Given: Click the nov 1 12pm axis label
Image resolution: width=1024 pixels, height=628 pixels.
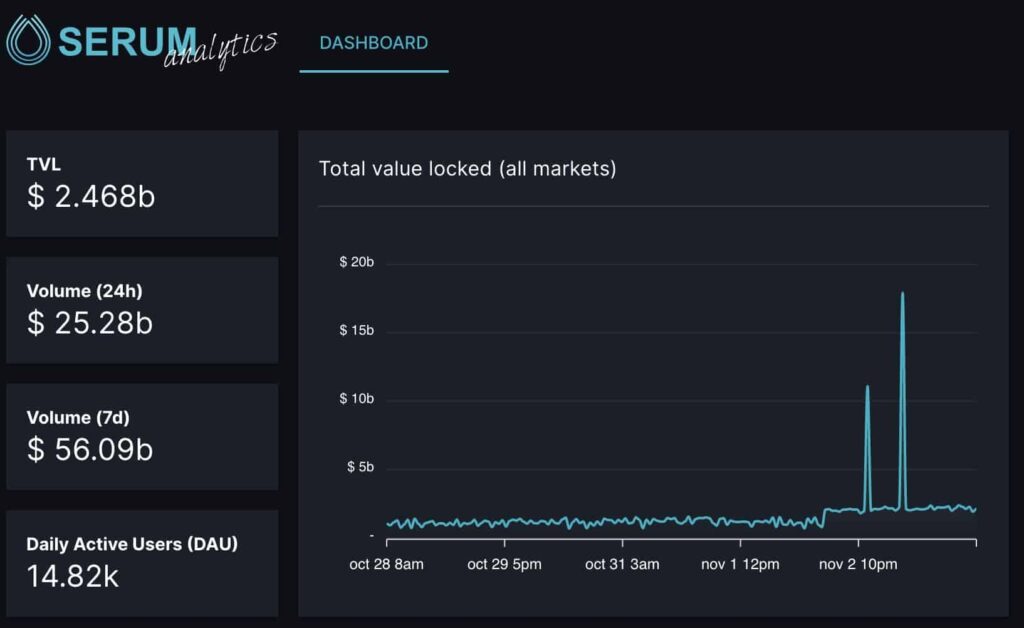Looking at the screenshot, I should tap(740, 565).
